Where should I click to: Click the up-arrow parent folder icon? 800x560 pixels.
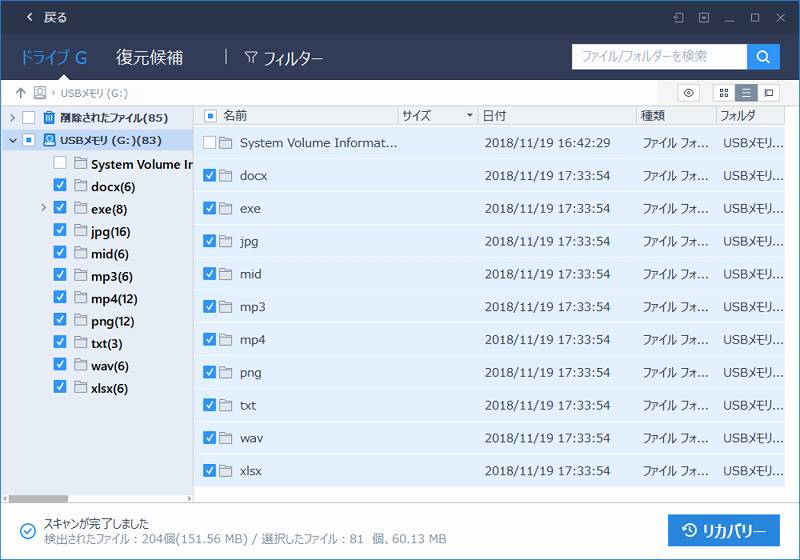[x=20, y=93]
